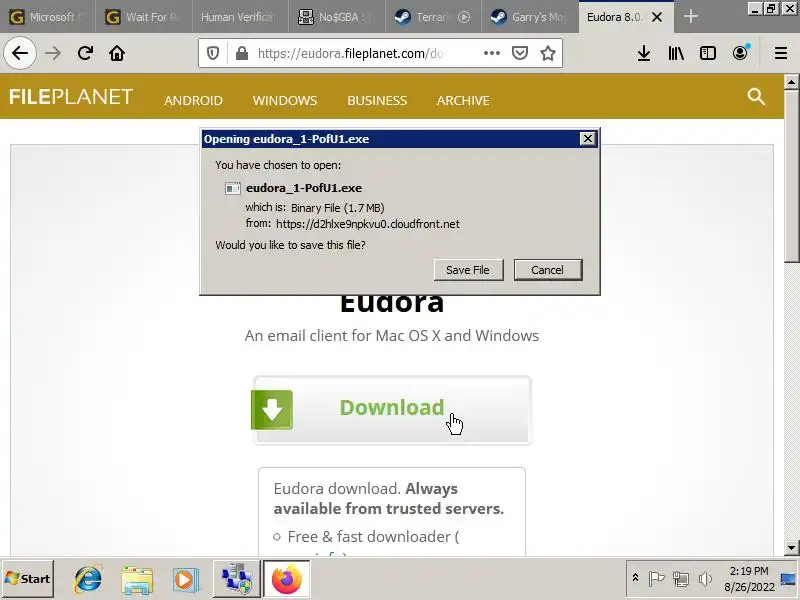Launch Internet Explorer from taskbar
800x600 pixels.
[88, 579]
